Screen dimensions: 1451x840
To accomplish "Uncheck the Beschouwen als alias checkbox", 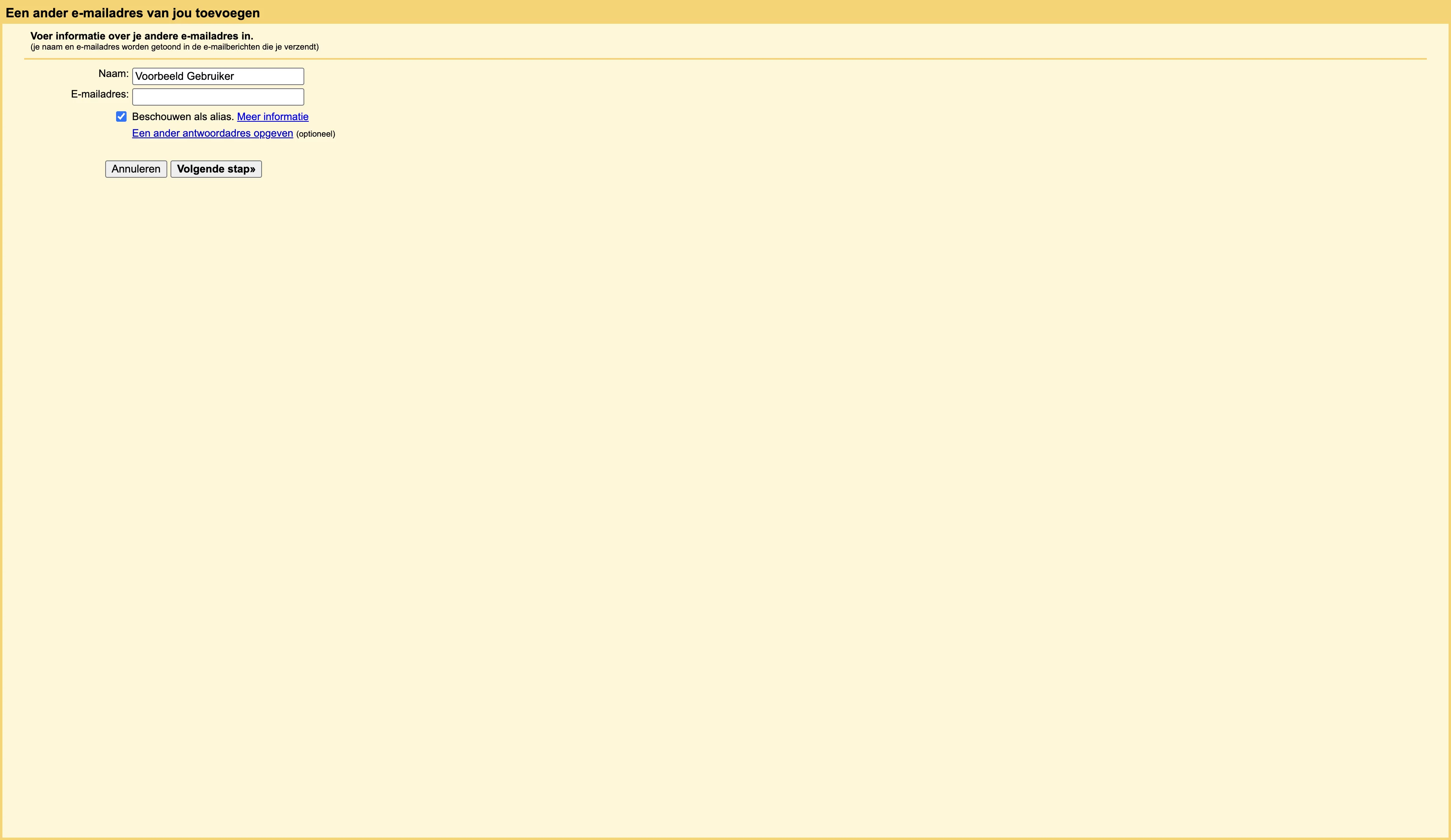I will 121,116.
